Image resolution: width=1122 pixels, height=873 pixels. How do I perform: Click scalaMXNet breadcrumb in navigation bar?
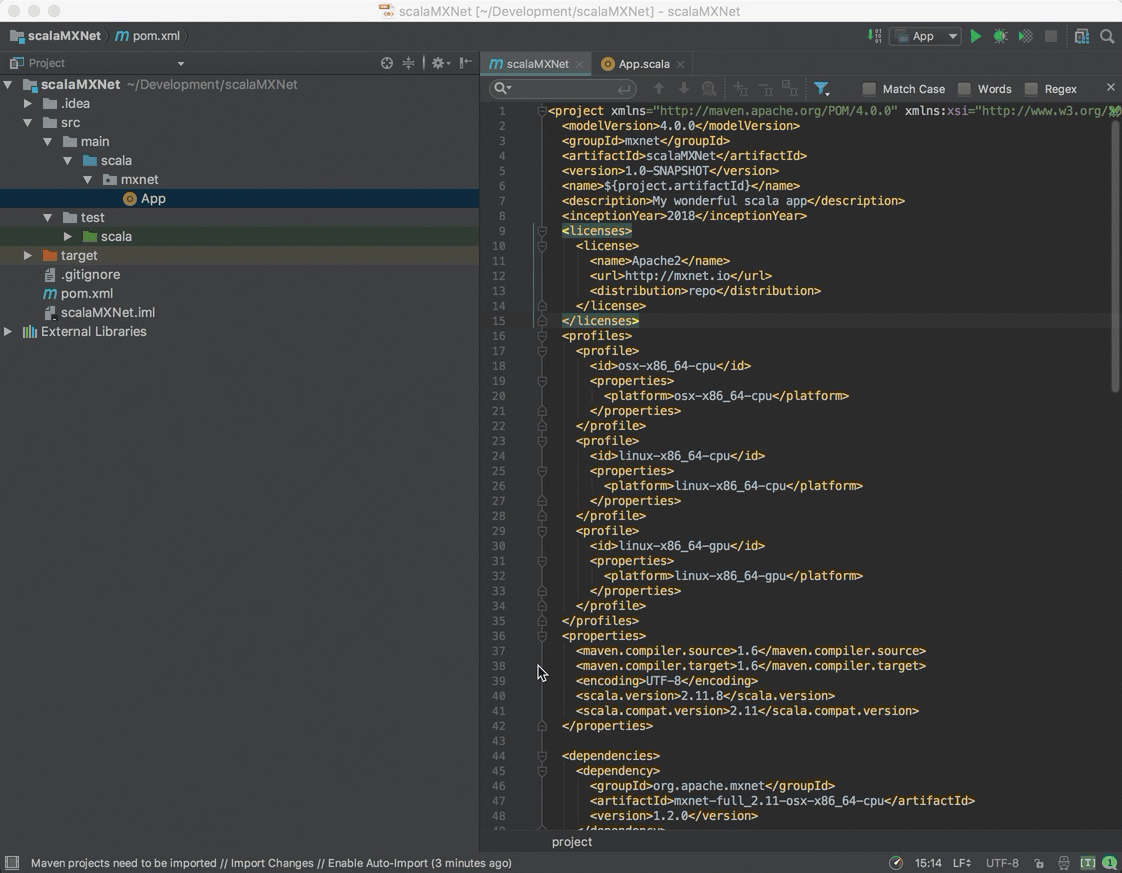[x=55, y=36]
